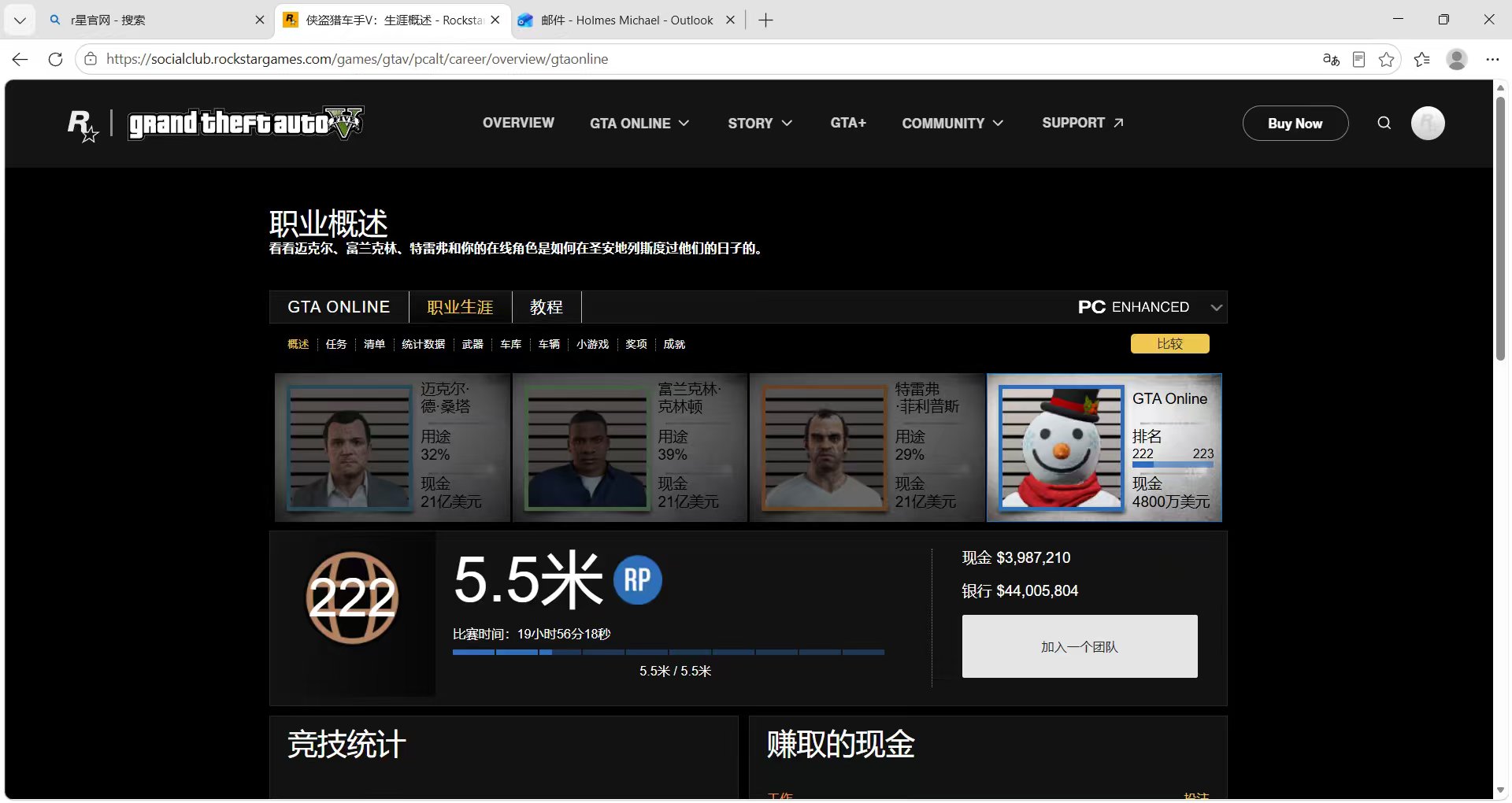This screenshot has width=1512, height=803.
Task: Open the OVERVIEW navigation item
Action: click(x=518, y=123)
